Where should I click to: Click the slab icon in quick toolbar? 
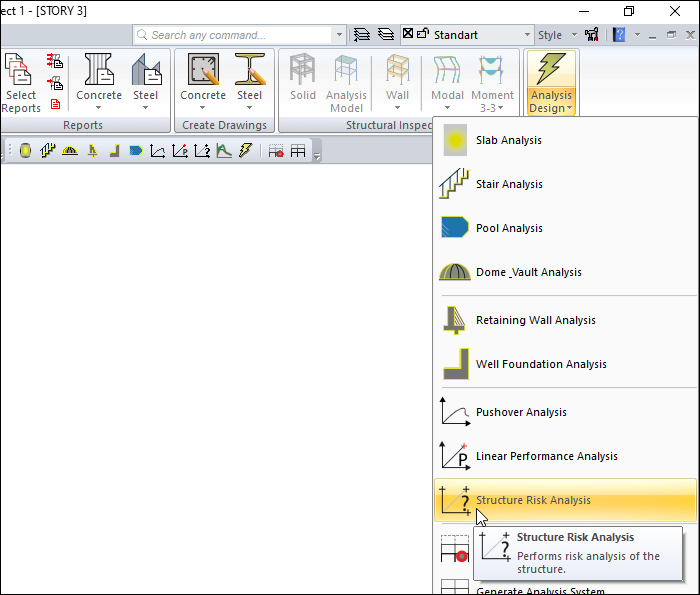25,151
